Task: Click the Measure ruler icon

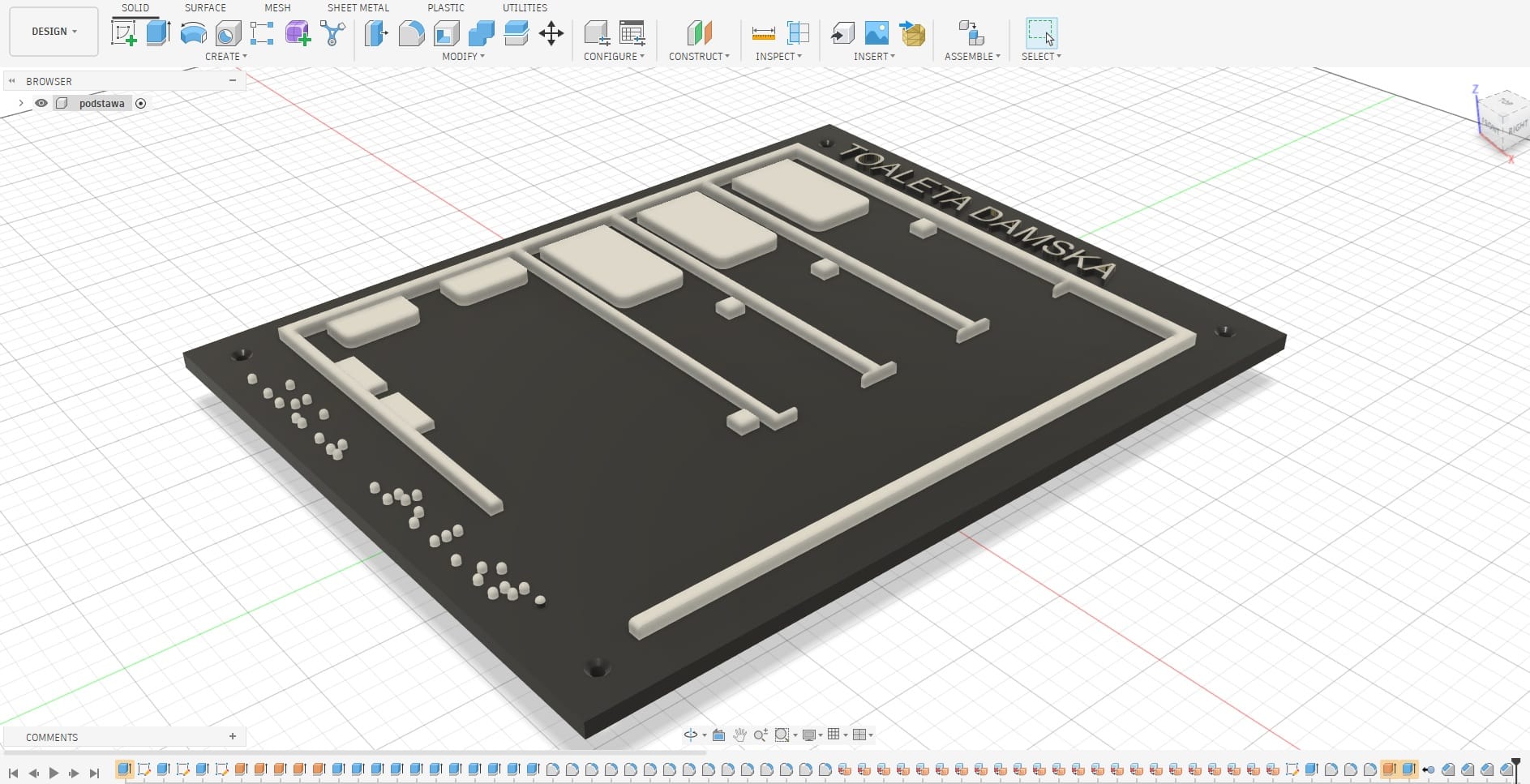Action: pyautogui.click(x=763, y=33)
